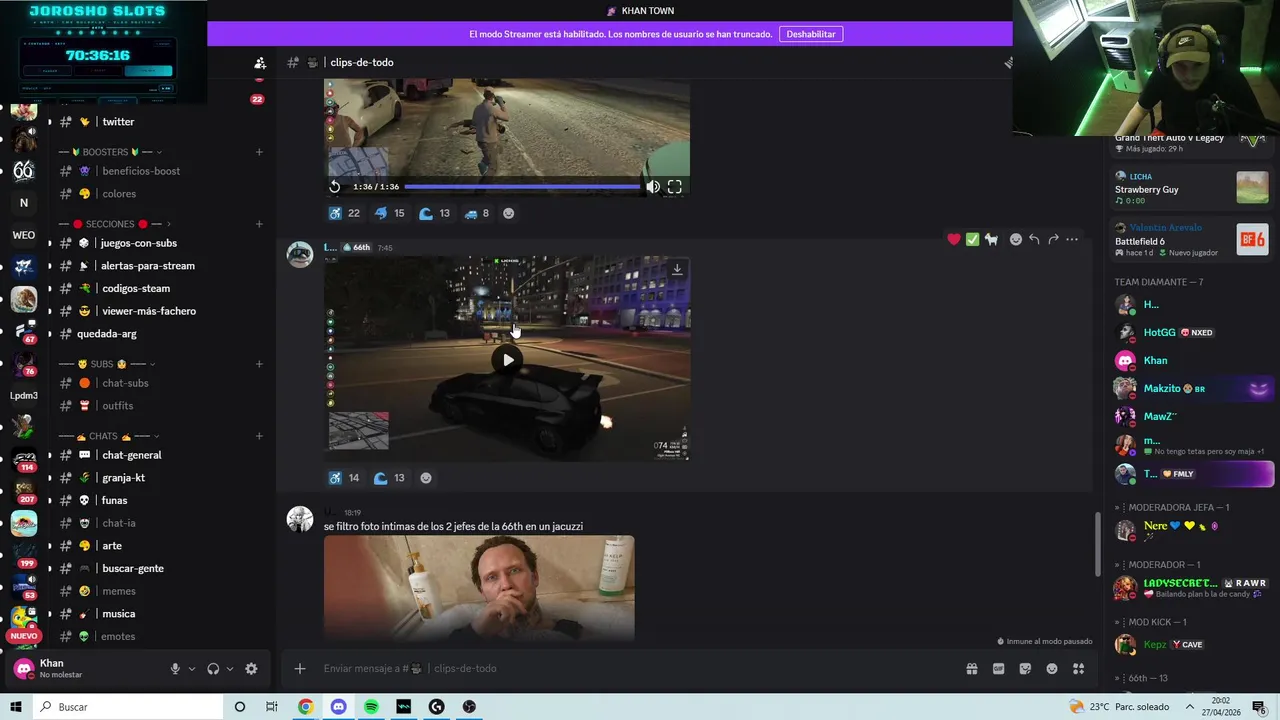Viewport: 1280px width, 720px height.
Task: Open microphone input options arrow
Action: pyautogui.click(x=192, y=669)
